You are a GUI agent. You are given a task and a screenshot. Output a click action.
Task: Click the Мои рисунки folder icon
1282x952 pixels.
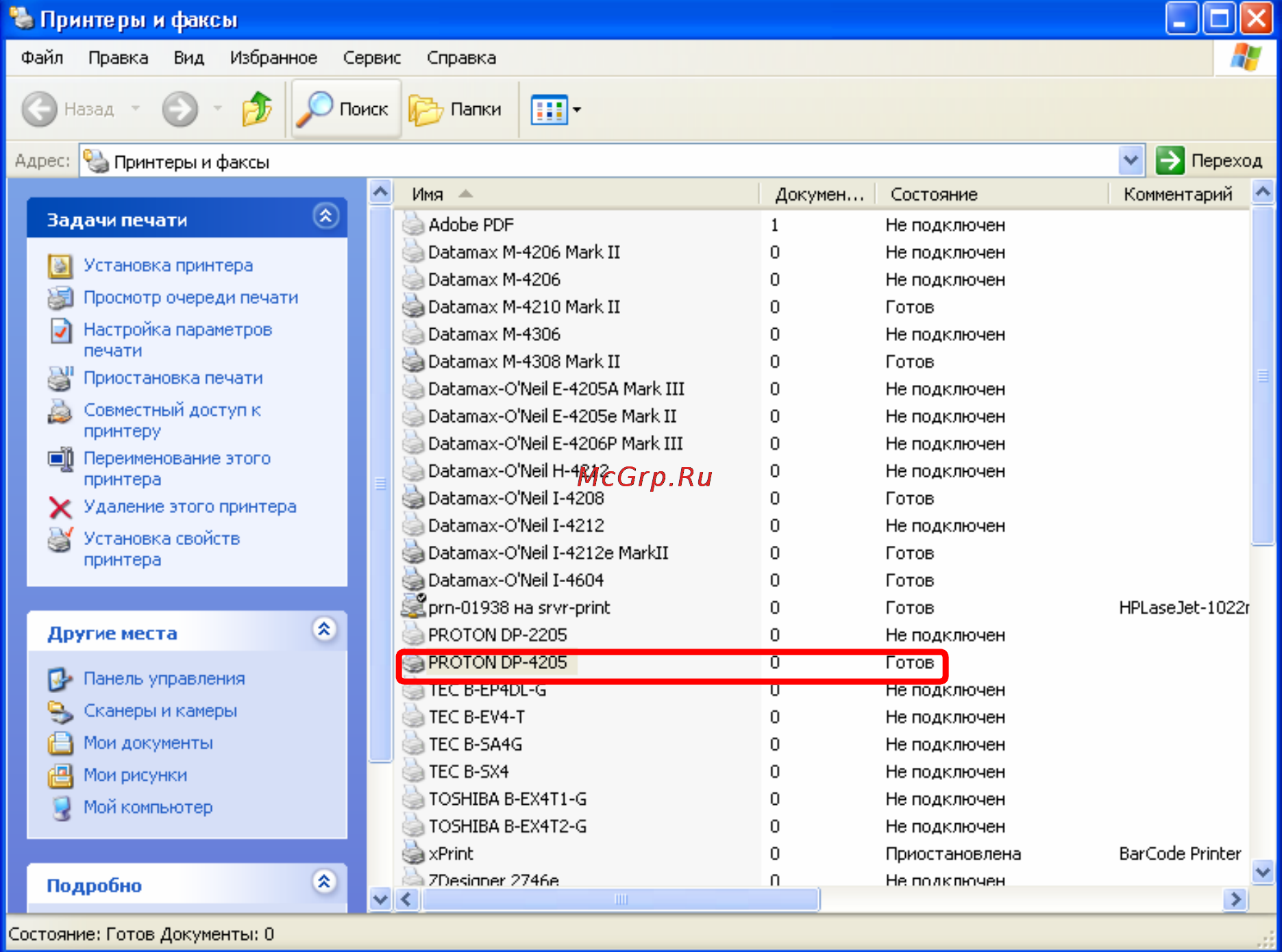60,775
